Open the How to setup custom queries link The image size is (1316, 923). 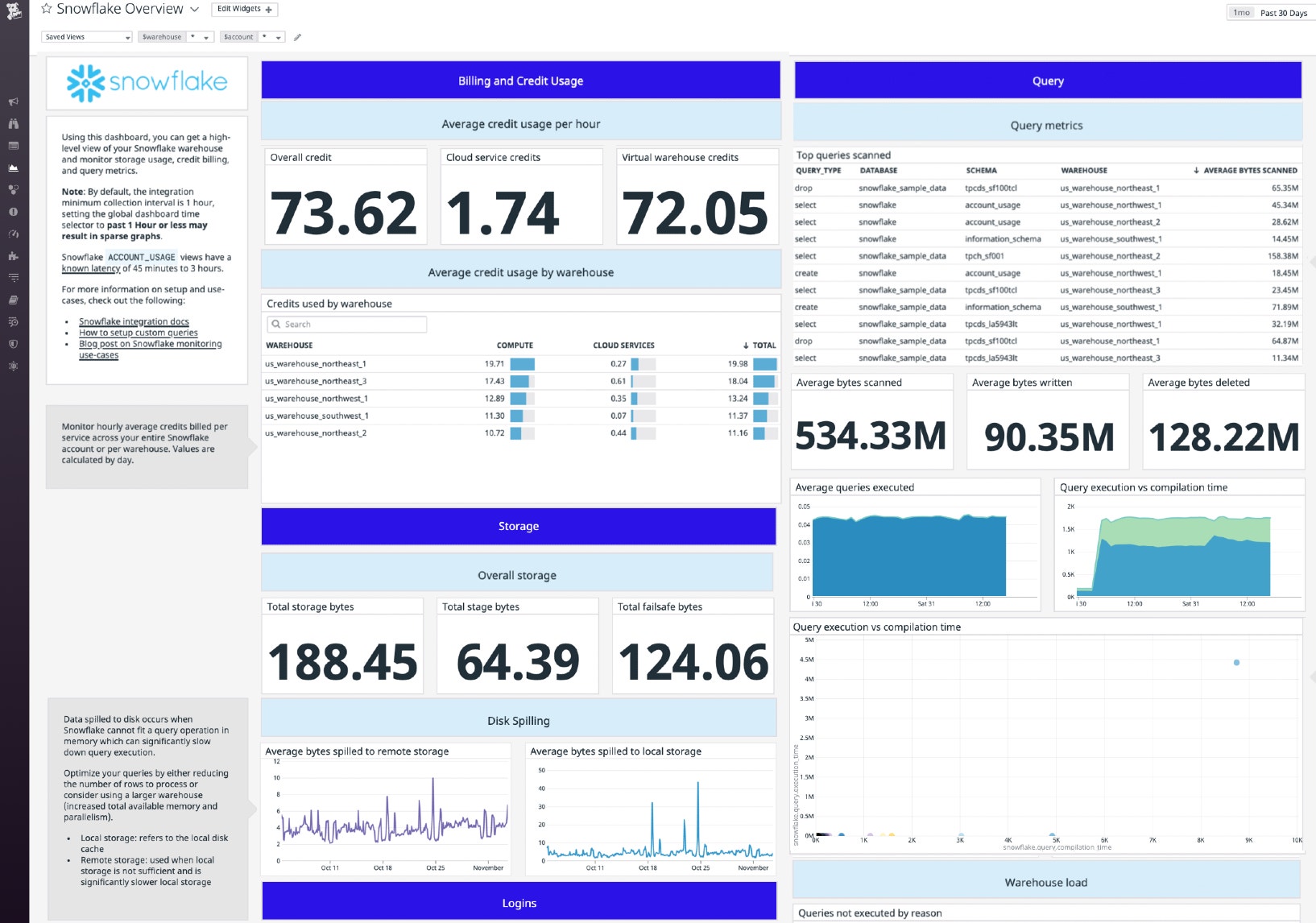138,333
